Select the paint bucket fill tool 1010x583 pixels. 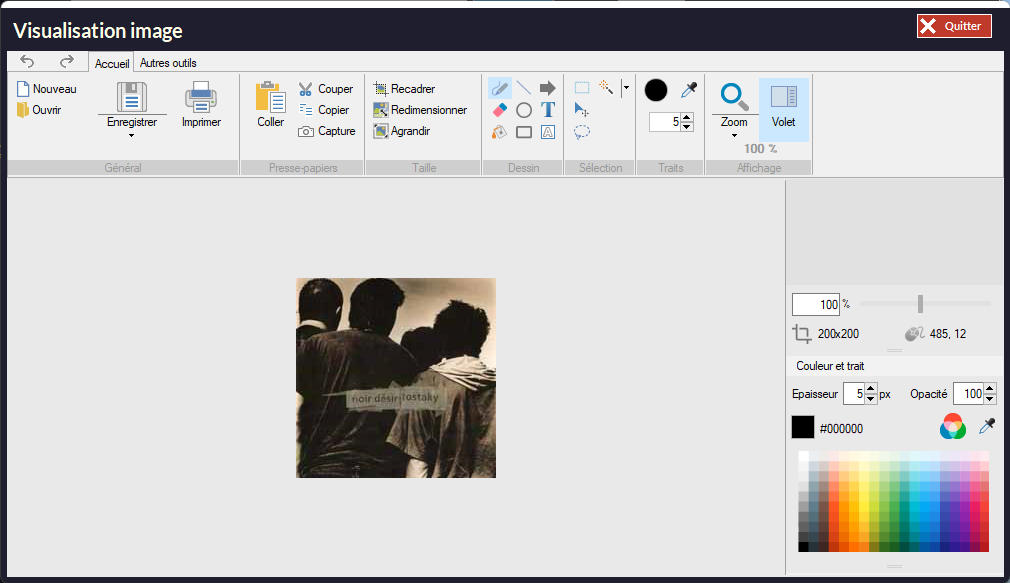(x=500, y=132)
